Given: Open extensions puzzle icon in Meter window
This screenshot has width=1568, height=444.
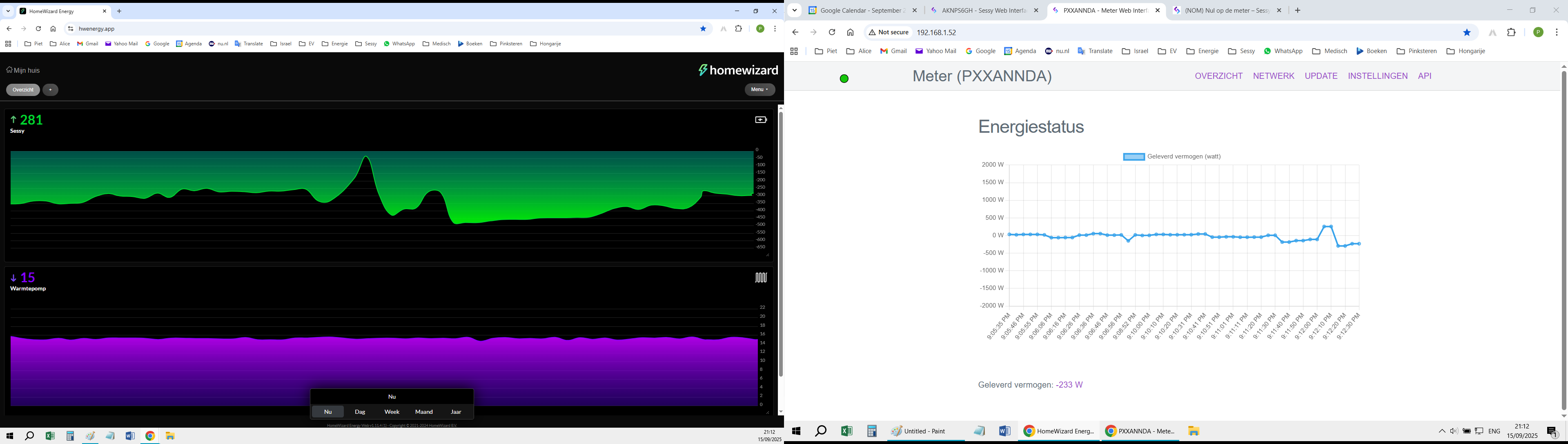Looking at the screenshot, I should pos(1511,32).
